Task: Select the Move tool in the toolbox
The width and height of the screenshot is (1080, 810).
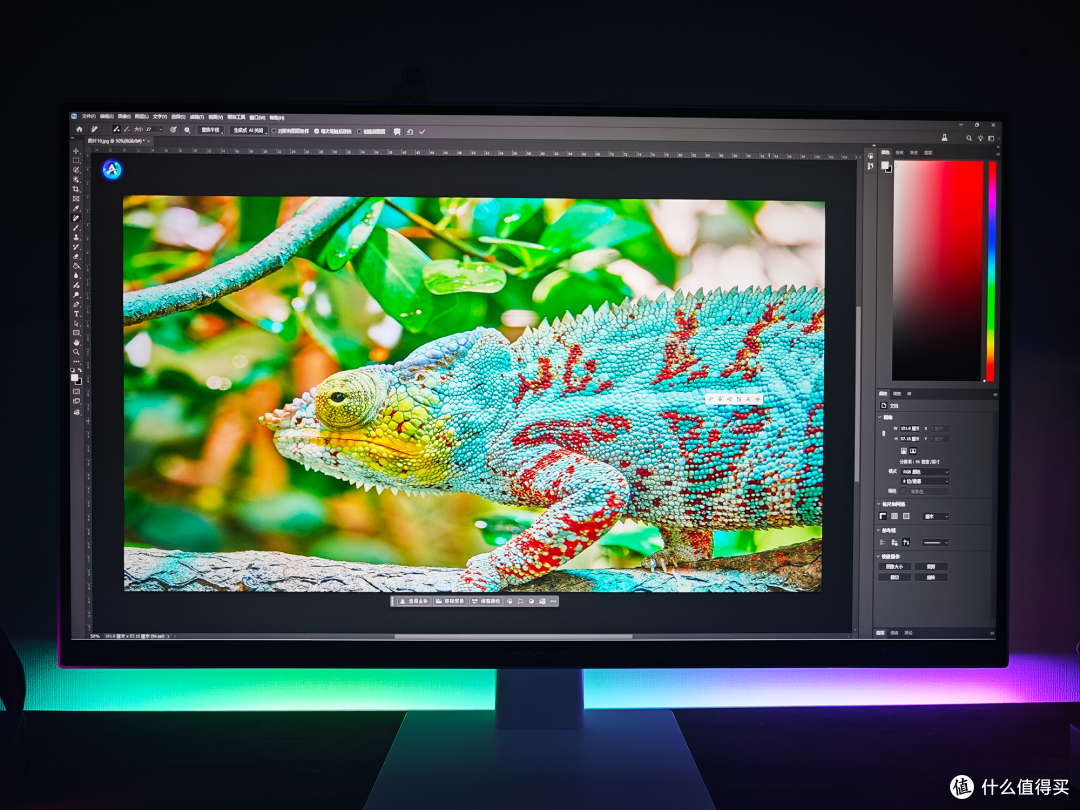Action: coord(76,151)
